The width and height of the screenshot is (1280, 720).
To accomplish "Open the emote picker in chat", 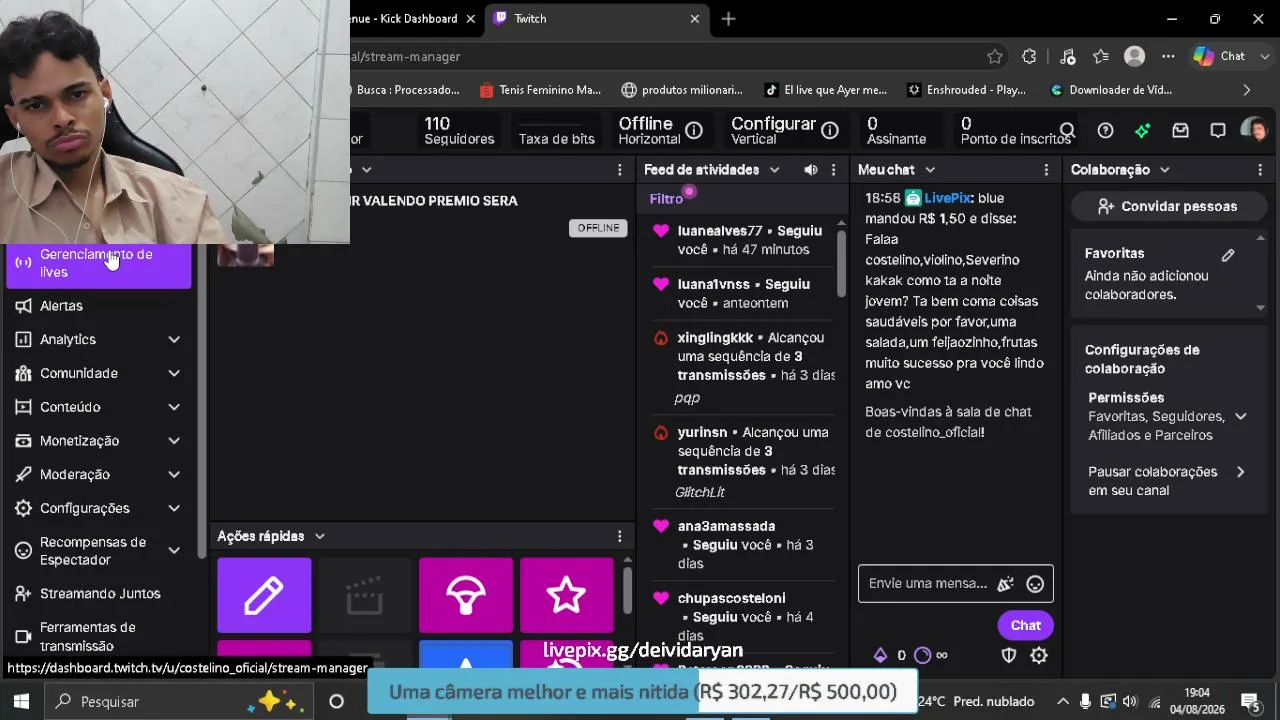I will [x=1035, y=584].
